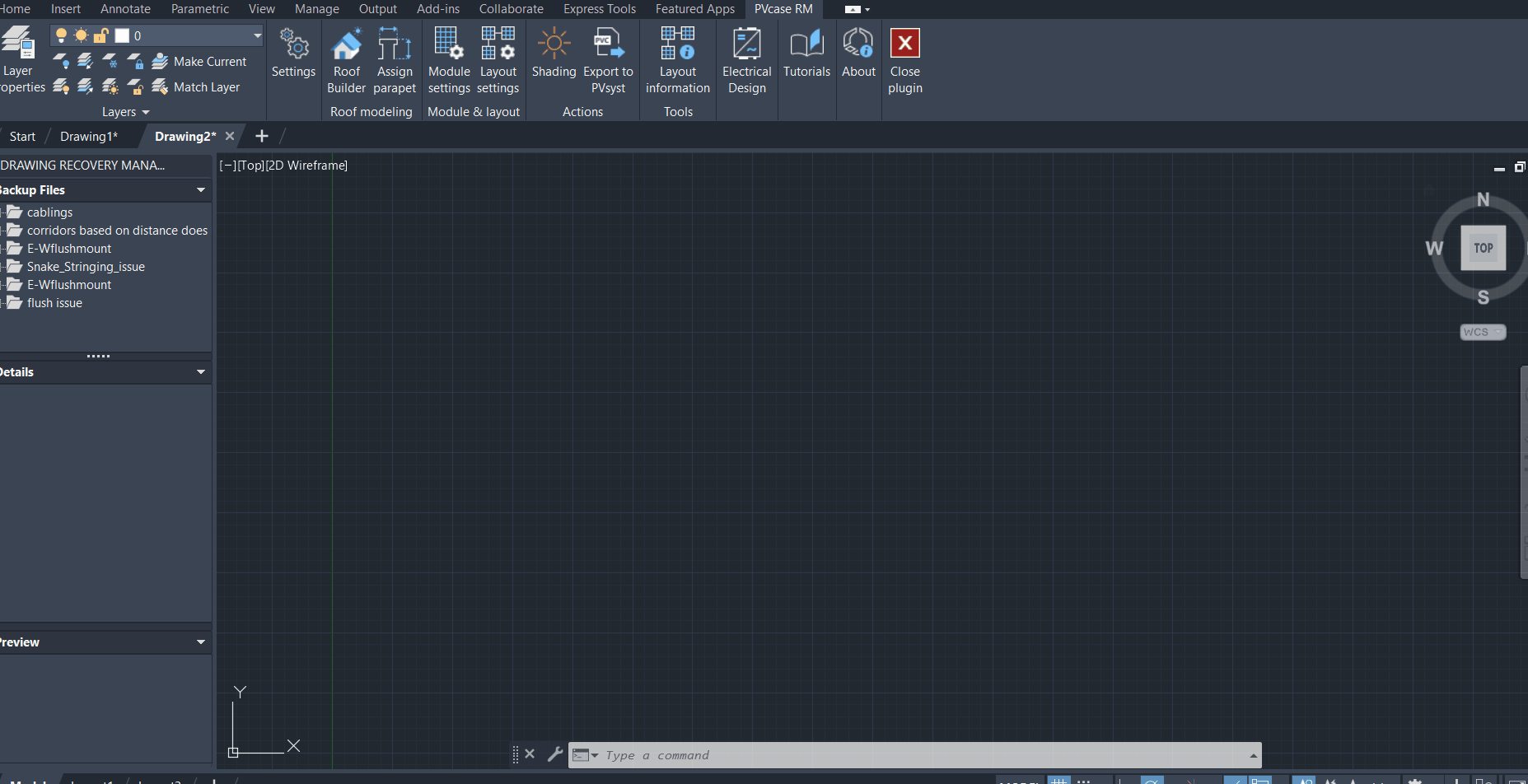Click the Unlock layer icon with open padlock
This screenshot has height=784, width=1528.
136,86
